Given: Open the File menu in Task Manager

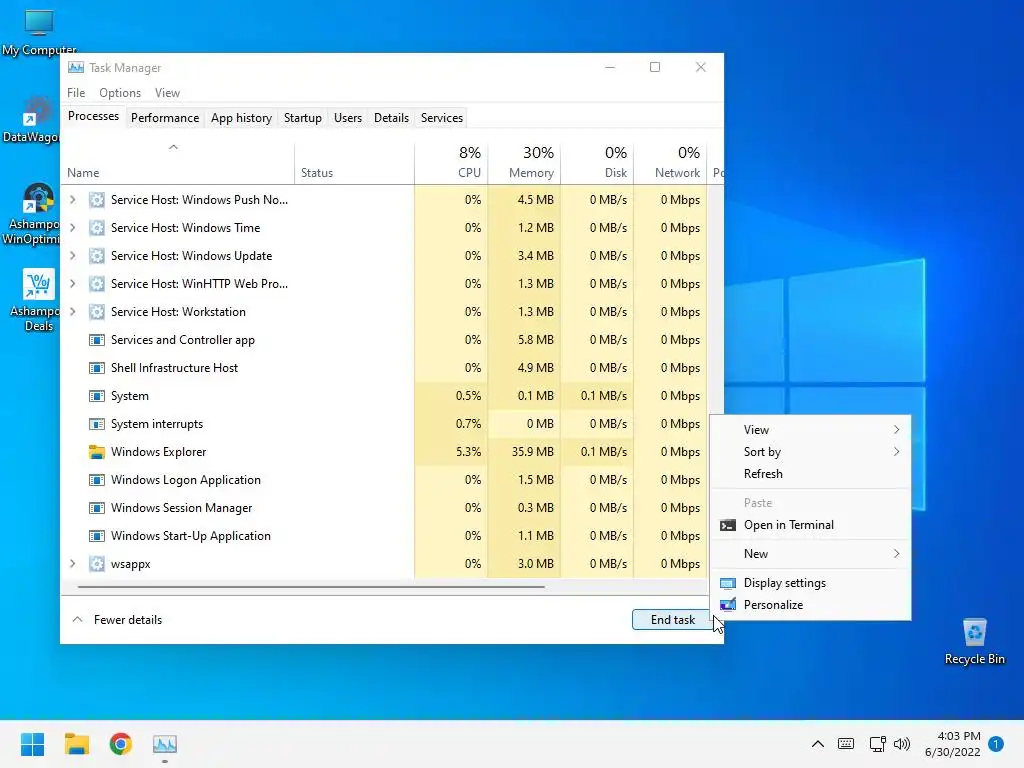Looking at the screenshot, I should pyautogui.click(x=76, y=93).
